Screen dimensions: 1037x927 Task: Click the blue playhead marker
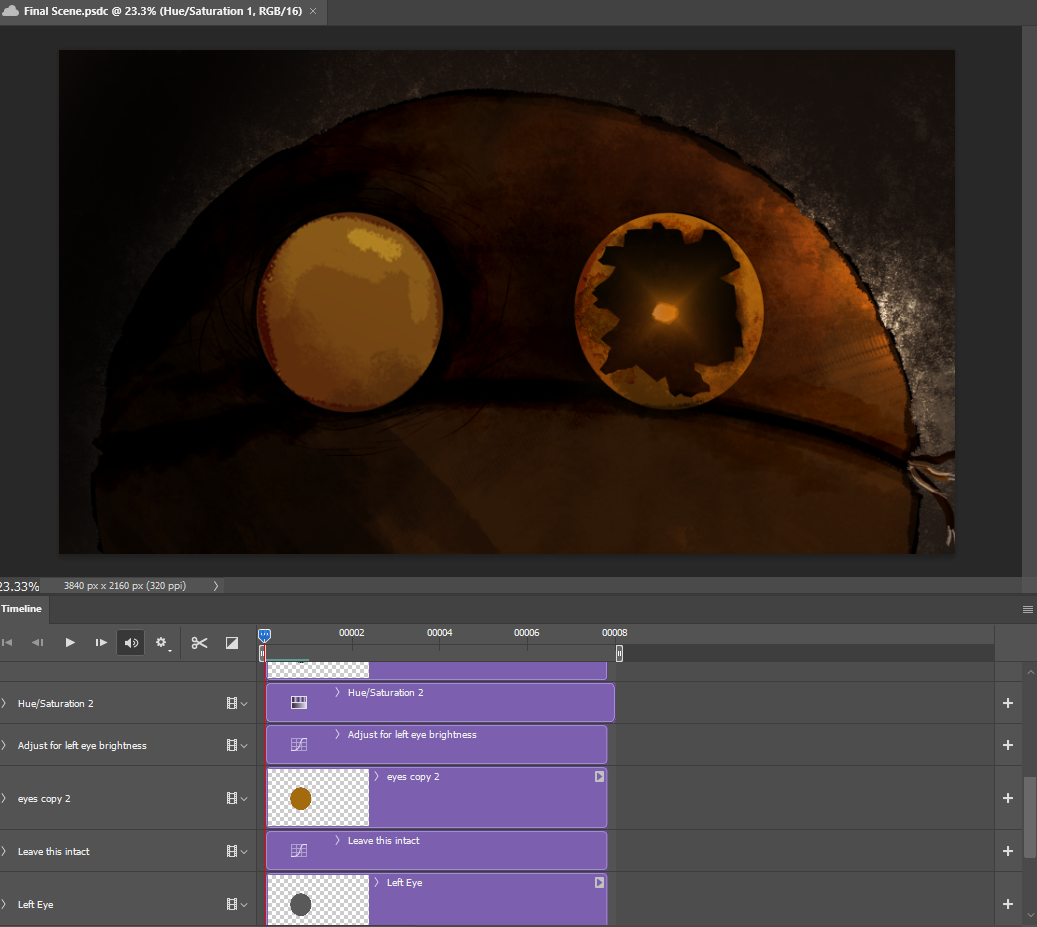tap(264, 635)
